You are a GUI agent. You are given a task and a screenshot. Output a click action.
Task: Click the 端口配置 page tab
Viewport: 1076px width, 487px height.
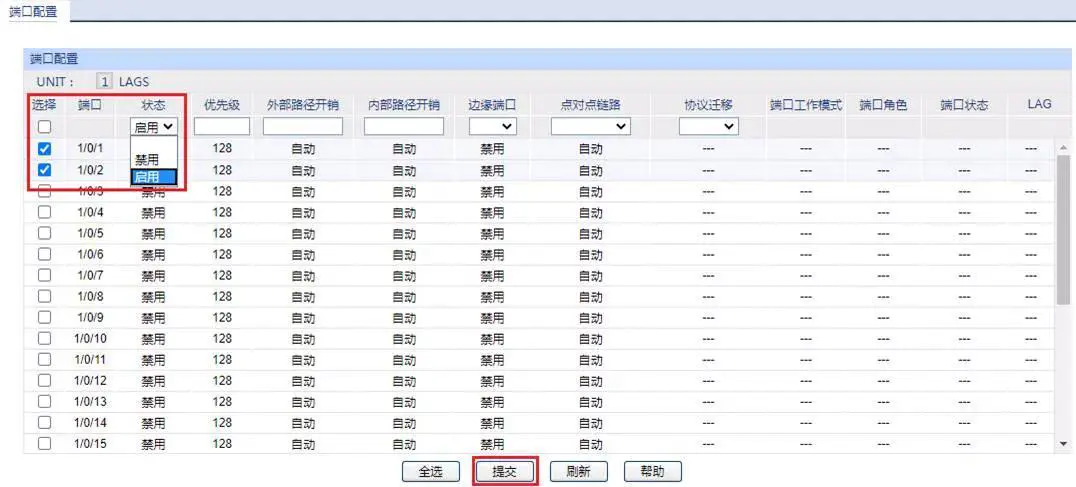tap(33, 11)
